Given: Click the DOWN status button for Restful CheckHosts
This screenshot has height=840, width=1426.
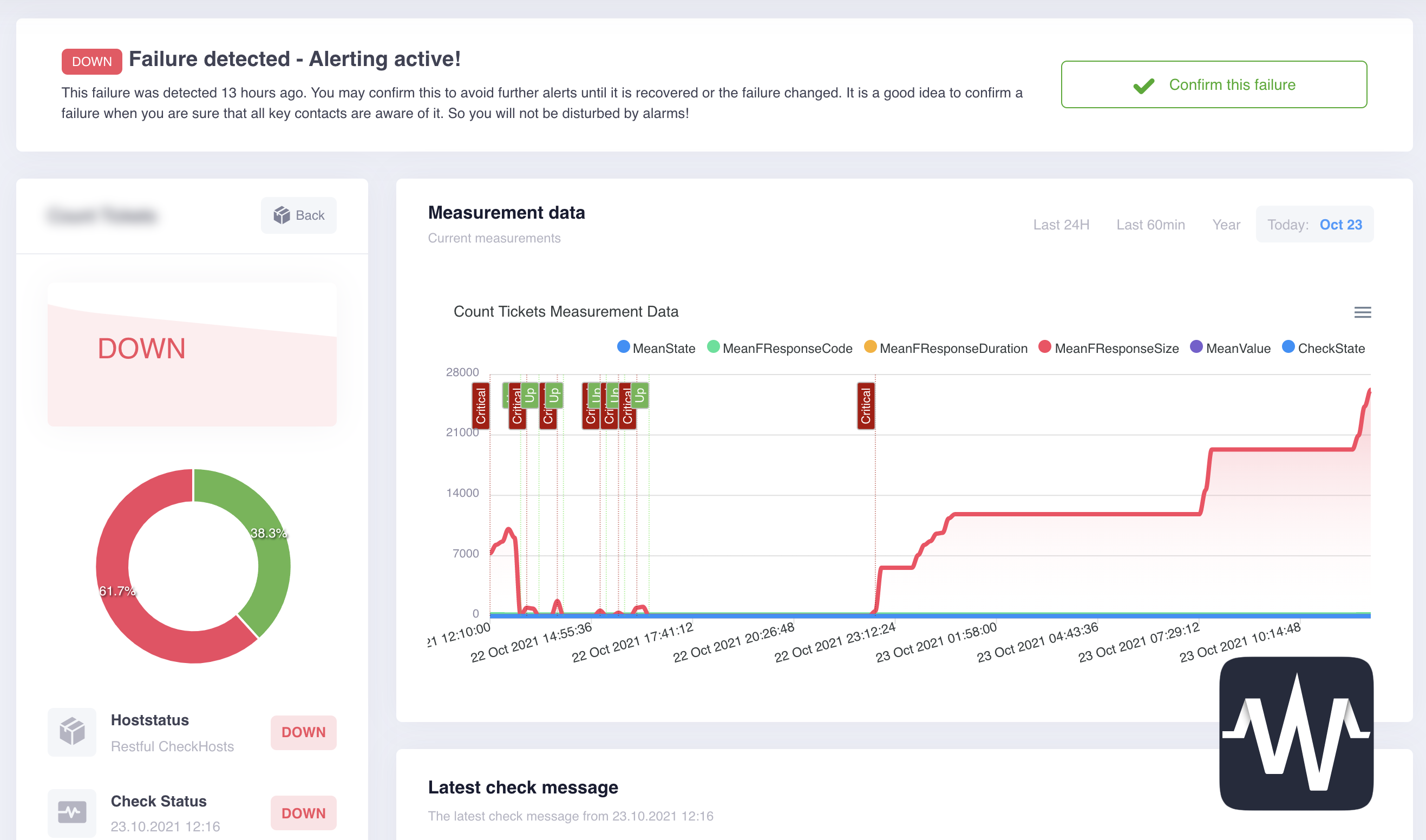Looking at the screenshot, I should 303,732.
